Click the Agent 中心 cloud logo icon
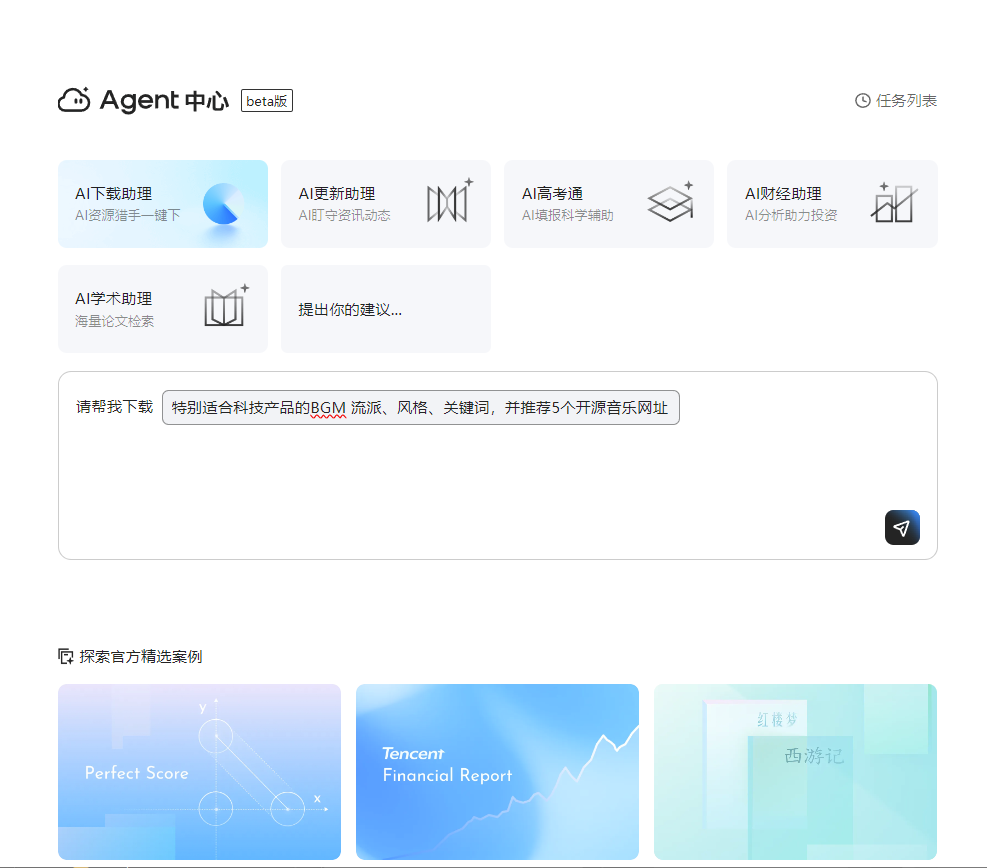 [x=75, y=101]
